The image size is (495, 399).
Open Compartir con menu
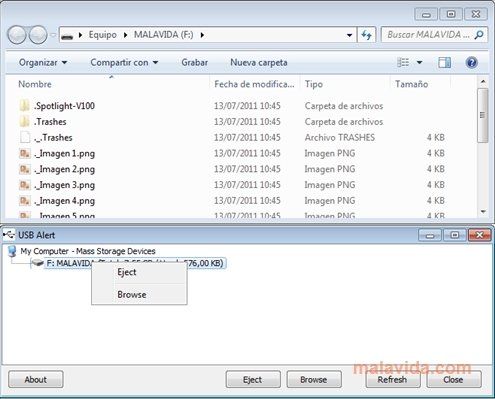point(124,62)
